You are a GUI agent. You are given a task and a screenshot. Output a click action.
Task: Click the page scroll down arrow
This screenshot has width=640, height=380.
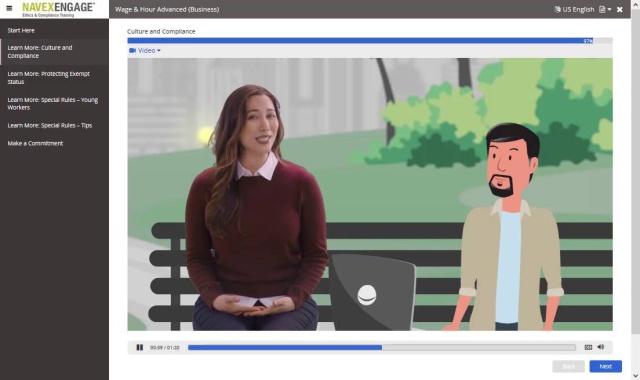coord(636,376)
